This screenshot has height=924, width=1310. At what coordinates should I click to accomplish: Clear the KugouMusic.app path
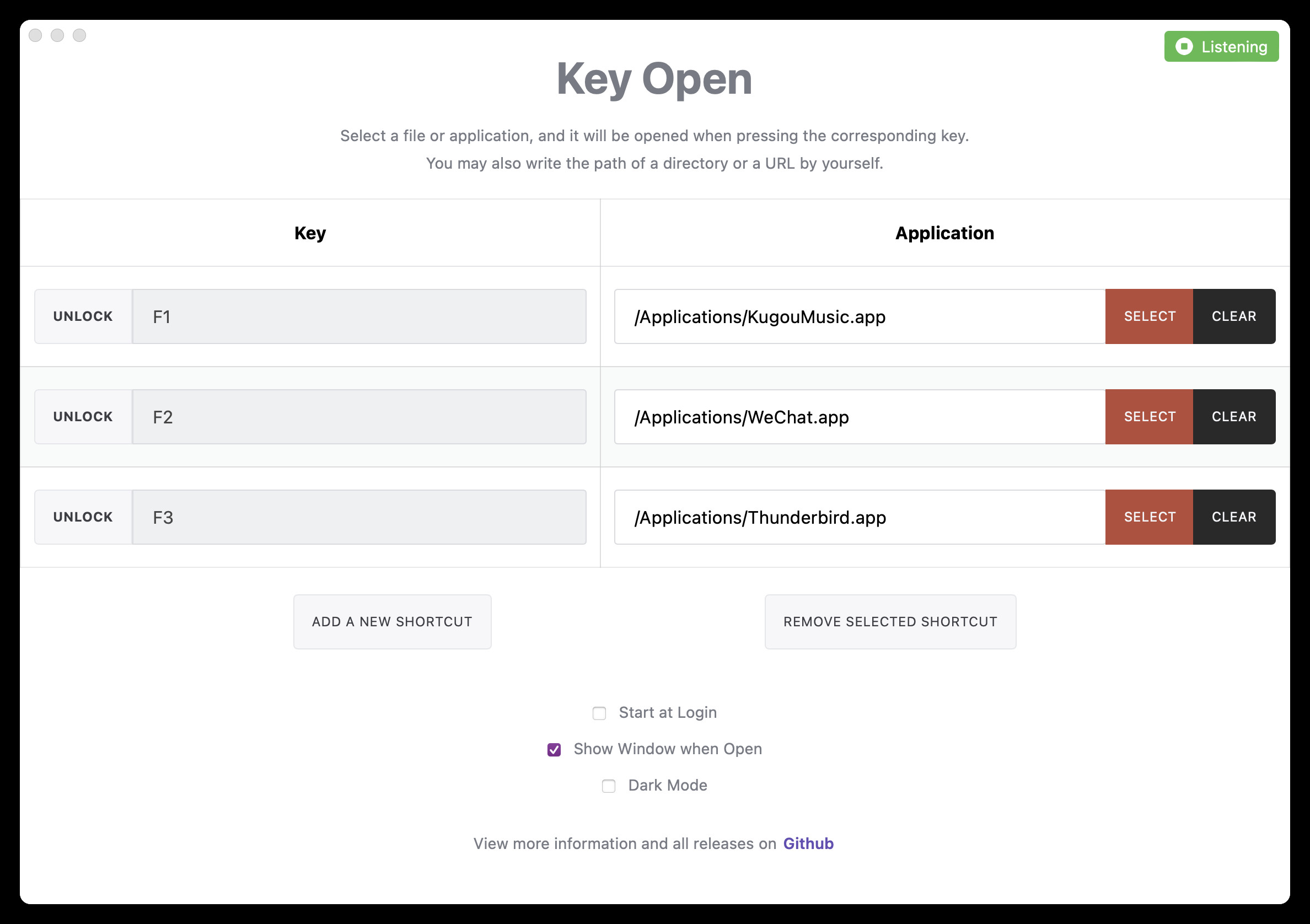[x=1234, y=316]
